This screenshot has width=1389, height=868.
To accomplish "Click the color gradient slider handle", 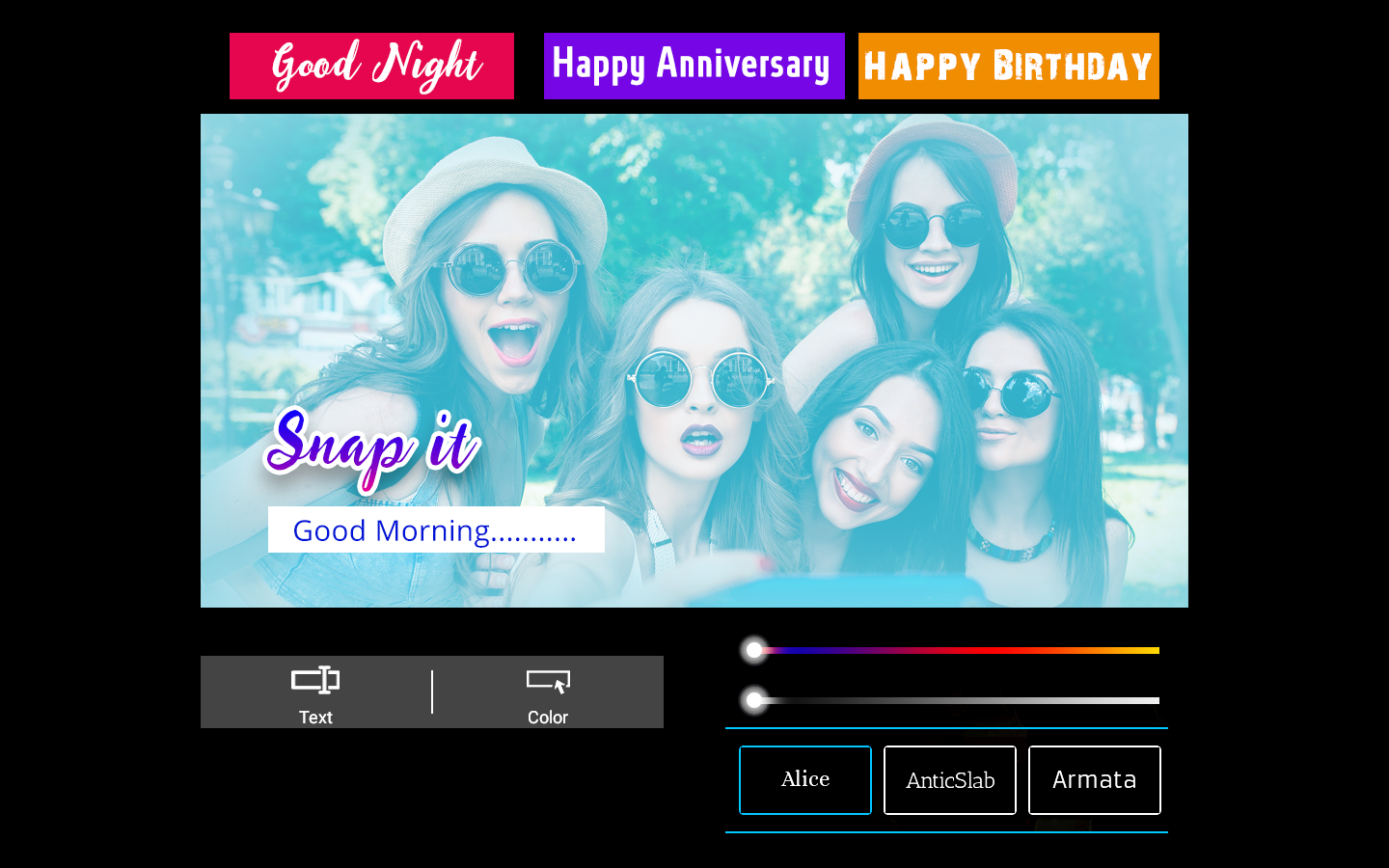I will point(754,650).
